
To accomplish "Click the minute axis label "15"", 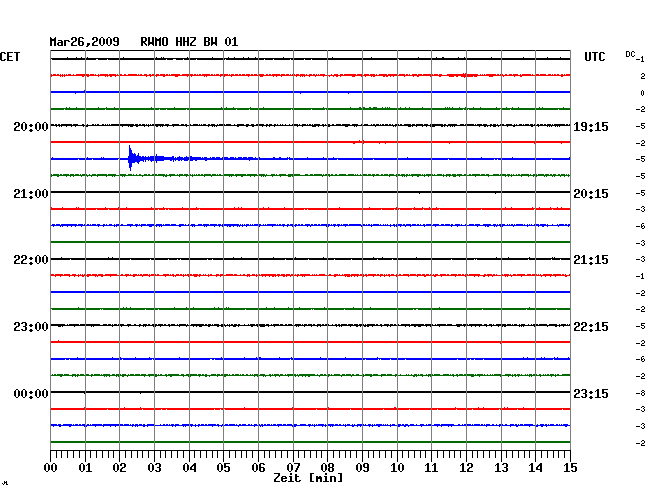I will [x=570, y=468].
